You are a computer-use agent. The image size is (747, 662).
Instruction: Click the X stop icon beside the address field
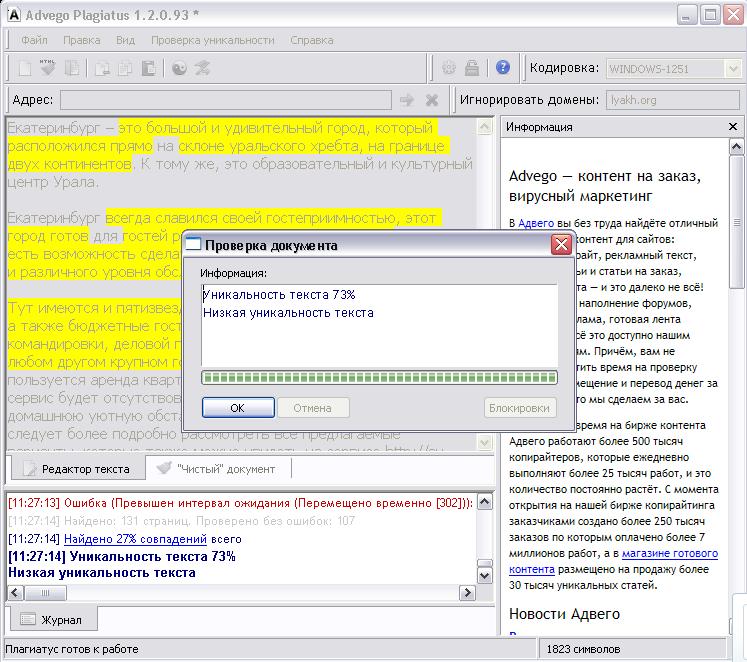(x=432, y=100)
